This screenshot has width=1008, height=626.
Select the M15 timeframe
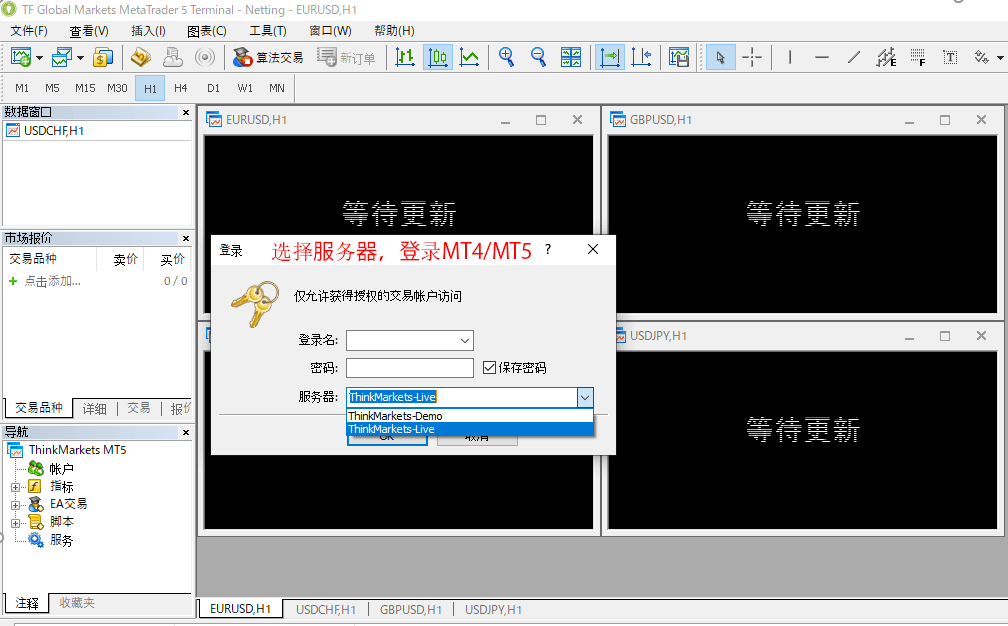coord(85,88)
